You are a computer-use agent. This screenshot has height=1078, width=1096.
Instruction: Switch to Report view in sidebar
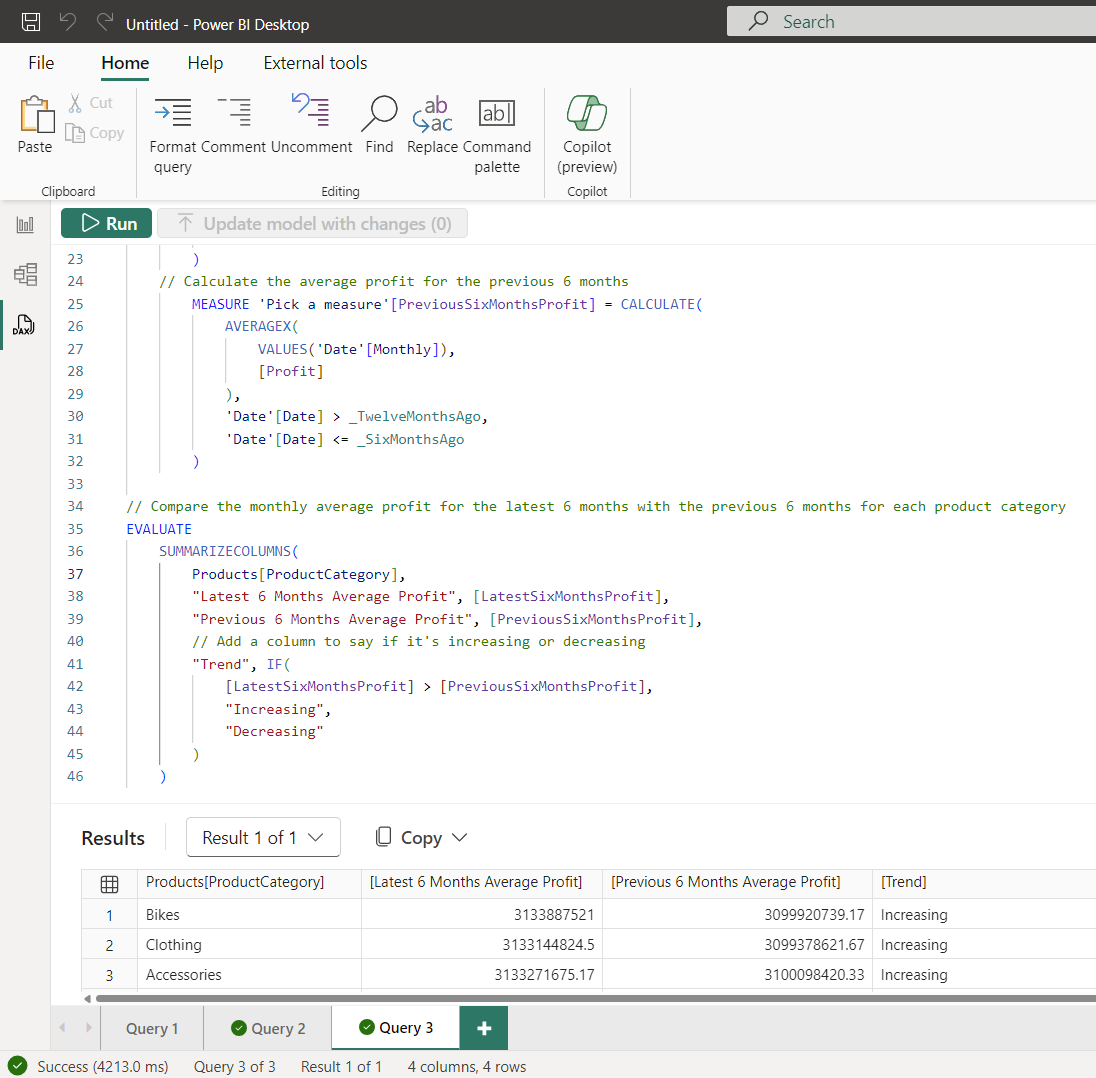tap(25, 224)
